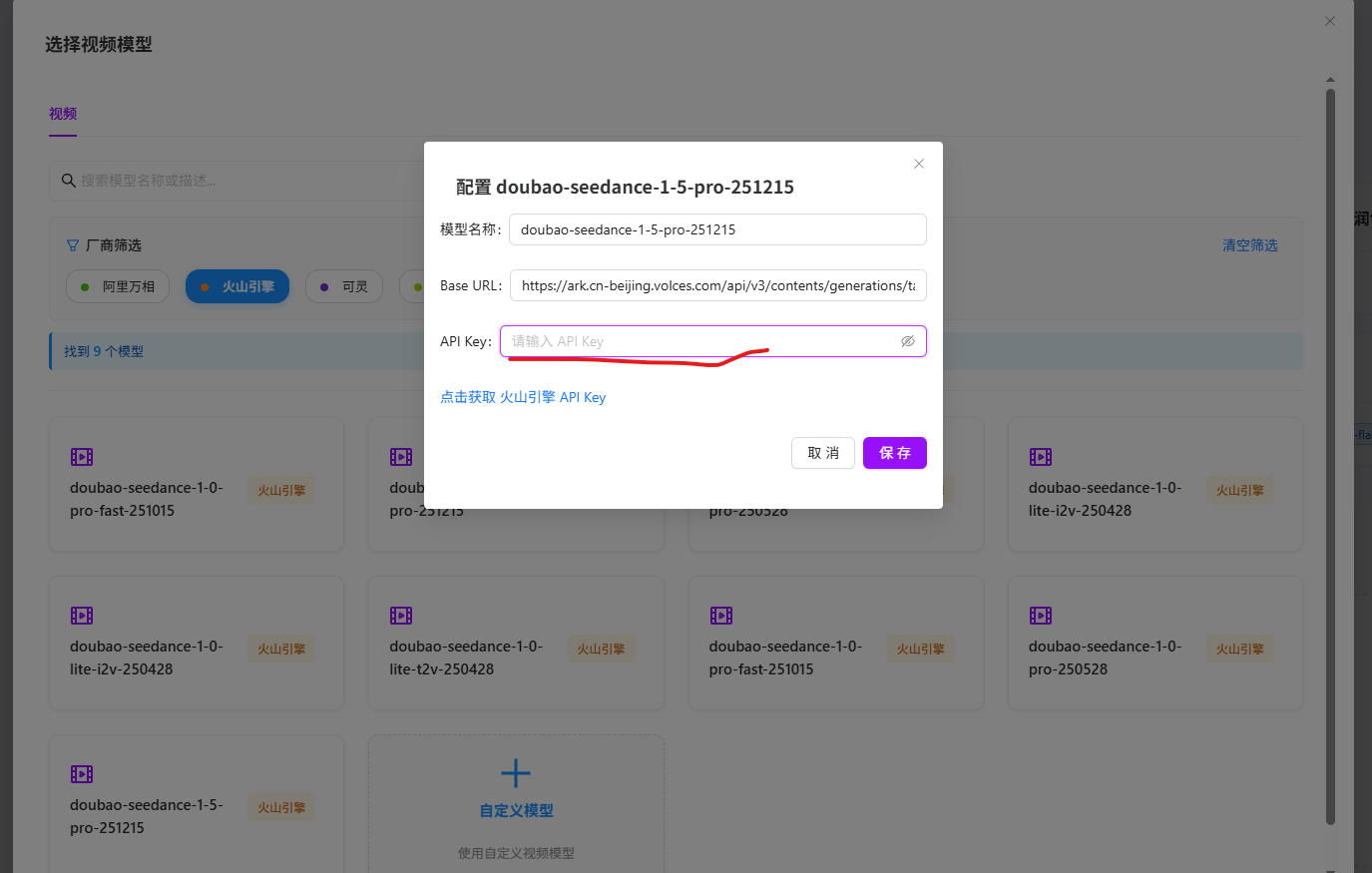Toggle API Key visibility eye icon
1372x873 pixels.
[907, 341]
